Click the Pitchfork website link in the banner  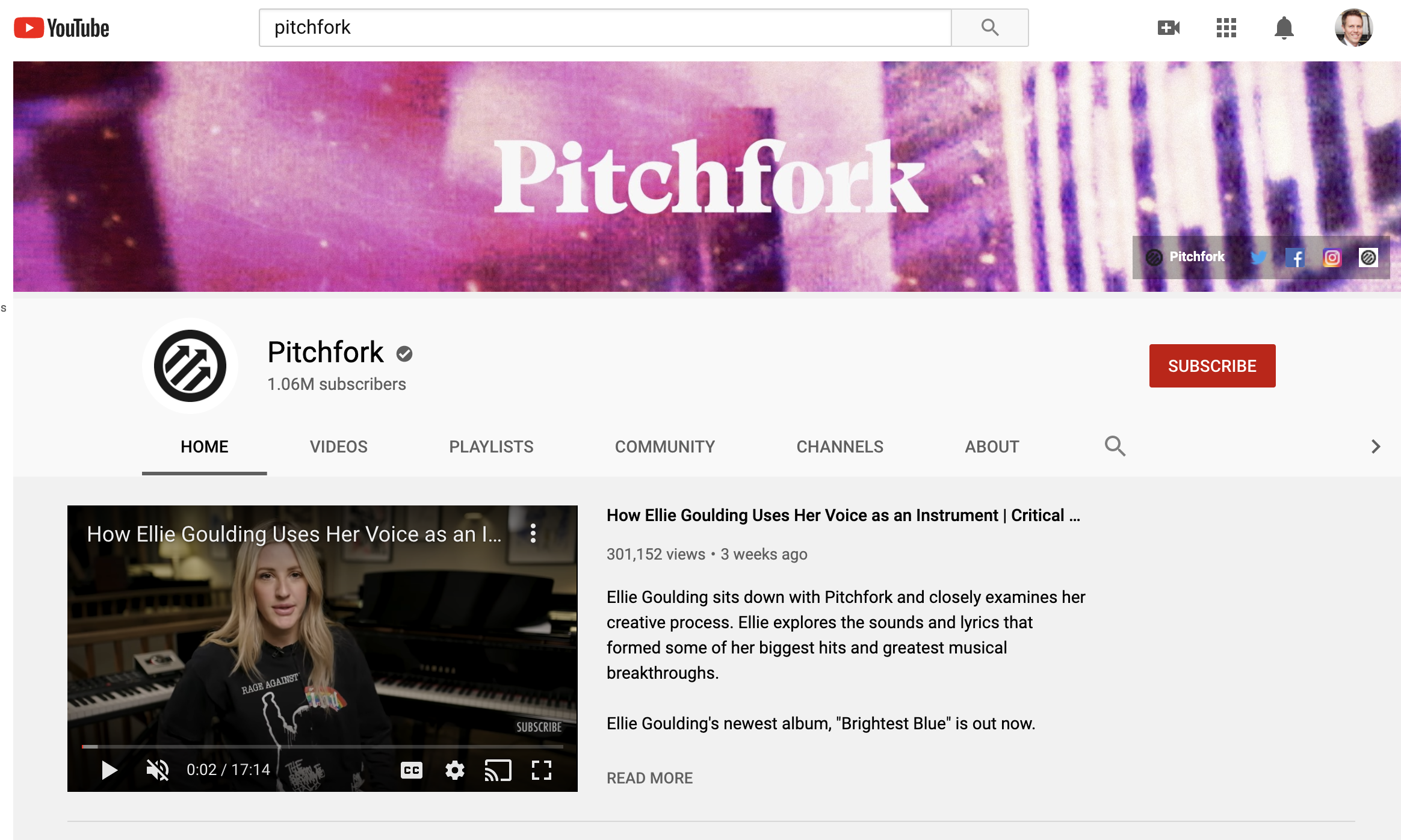[x=1185, y=257]
